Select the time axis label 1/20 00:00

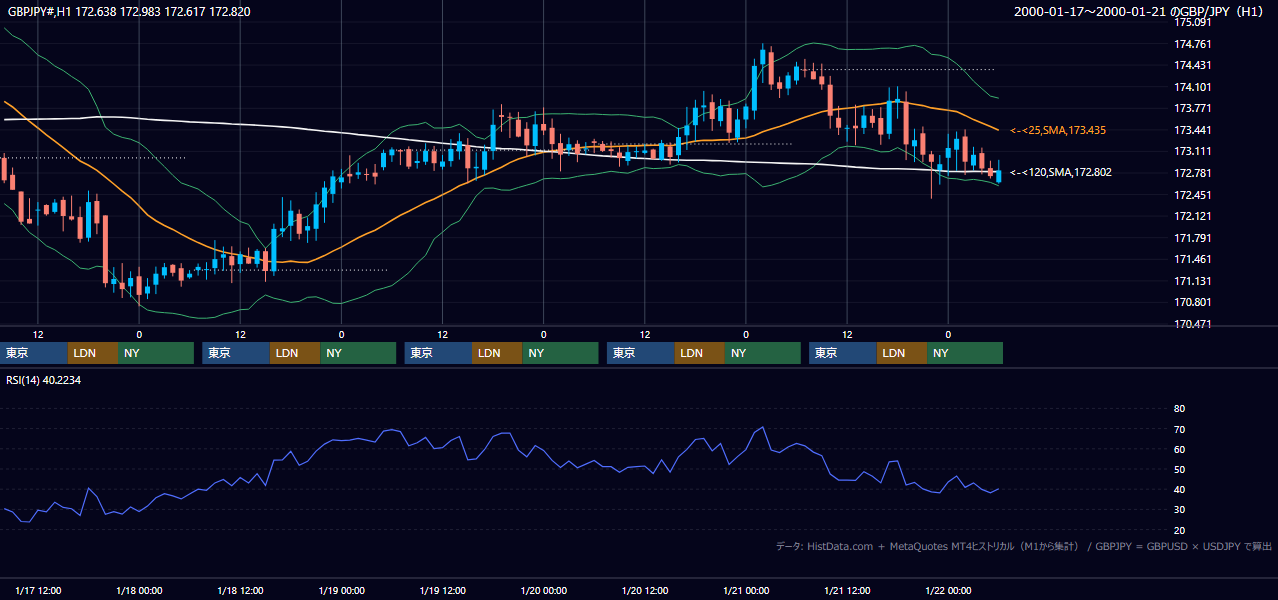544,590
